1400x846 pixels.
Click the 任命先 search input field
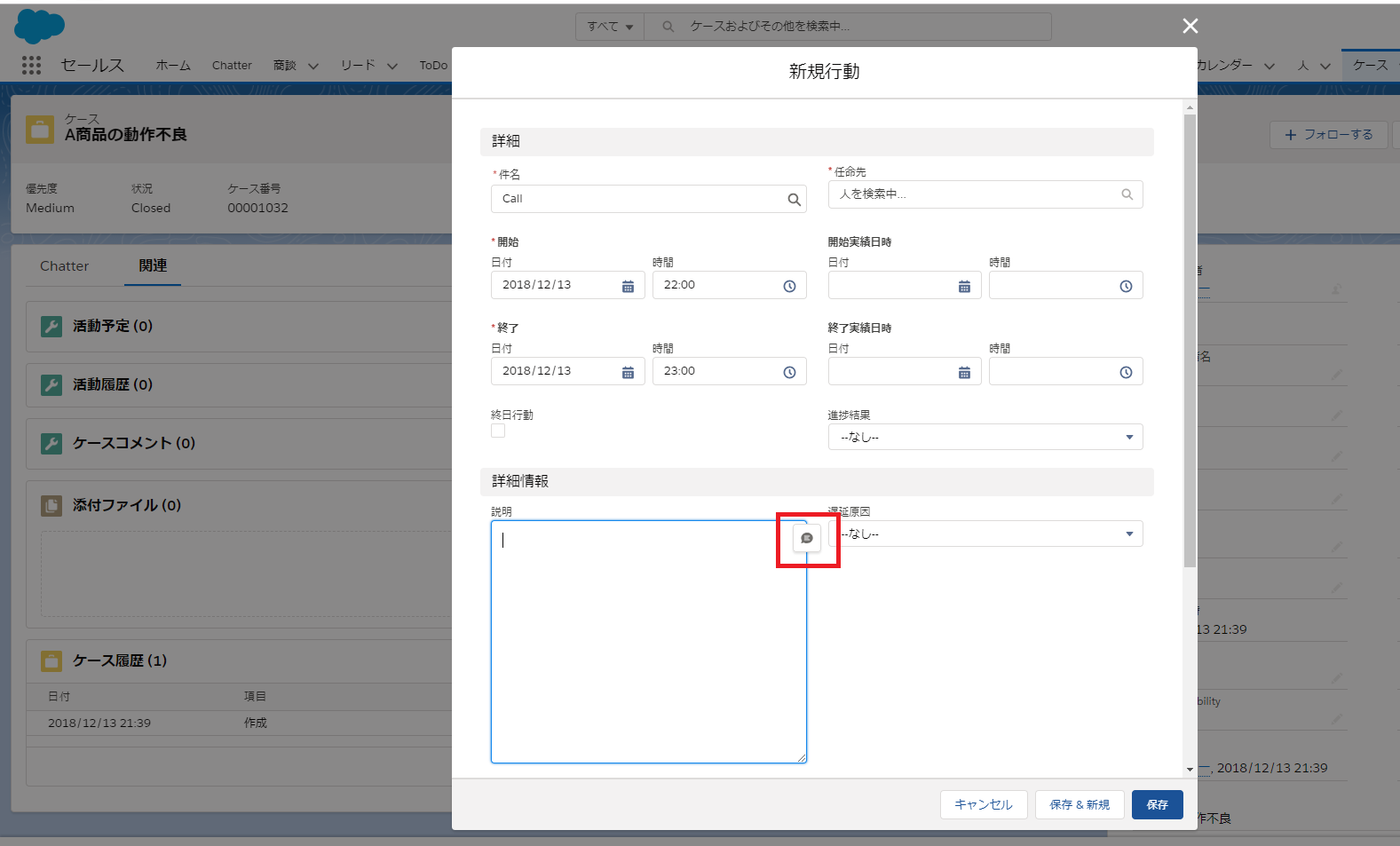click(x=985, y=194)
